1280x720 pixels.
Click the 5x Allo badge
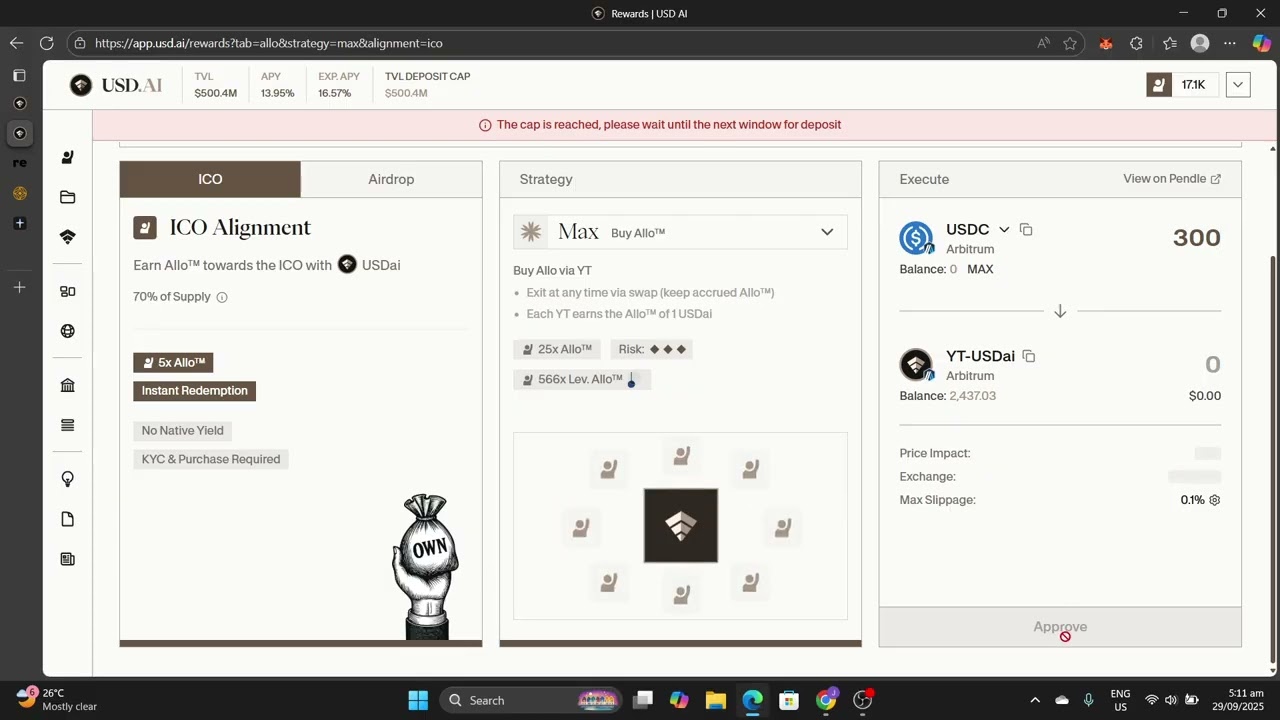173,362
